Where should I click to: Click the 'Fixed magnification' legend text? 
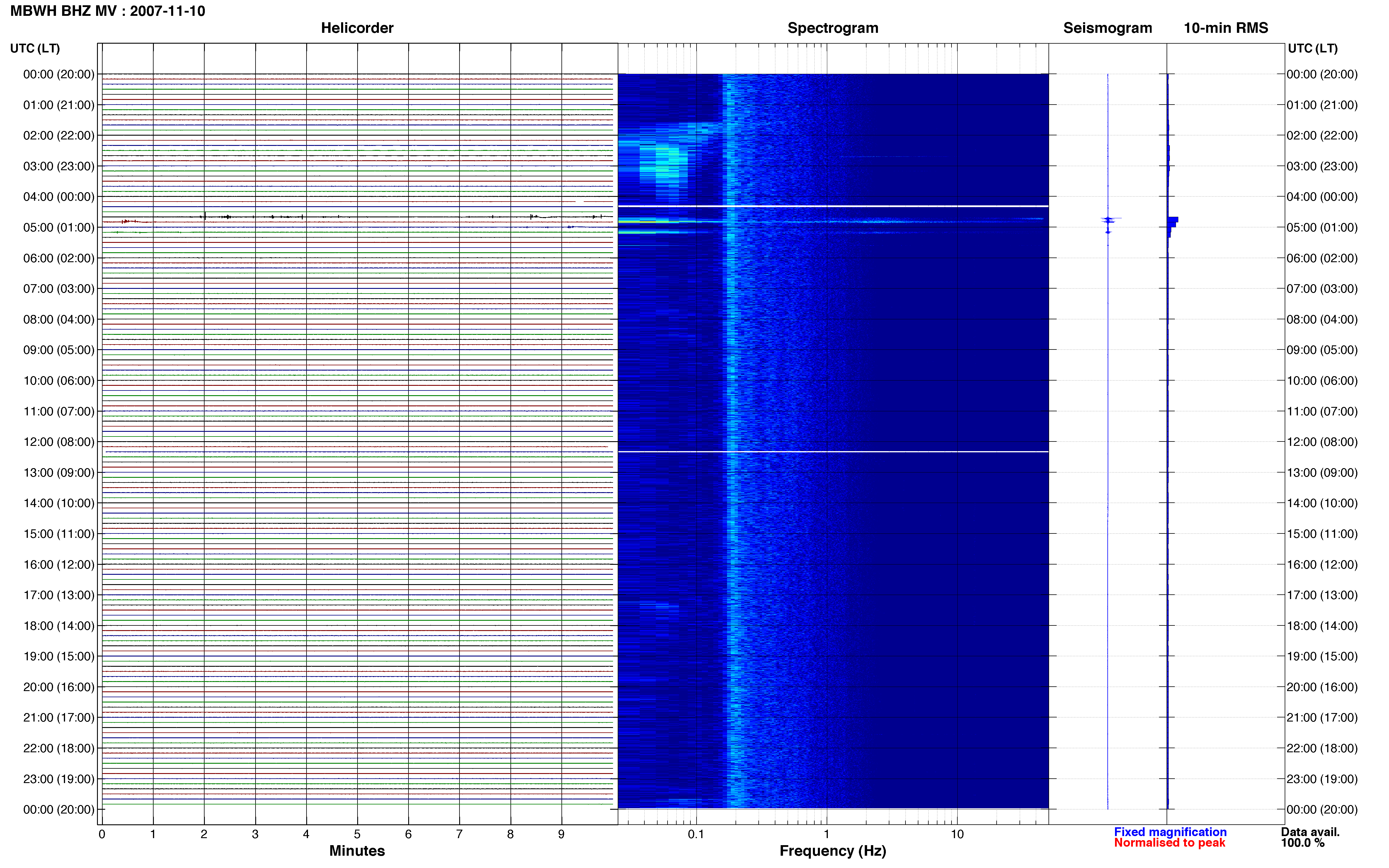pyautogui.click(x=1170, y=832)
